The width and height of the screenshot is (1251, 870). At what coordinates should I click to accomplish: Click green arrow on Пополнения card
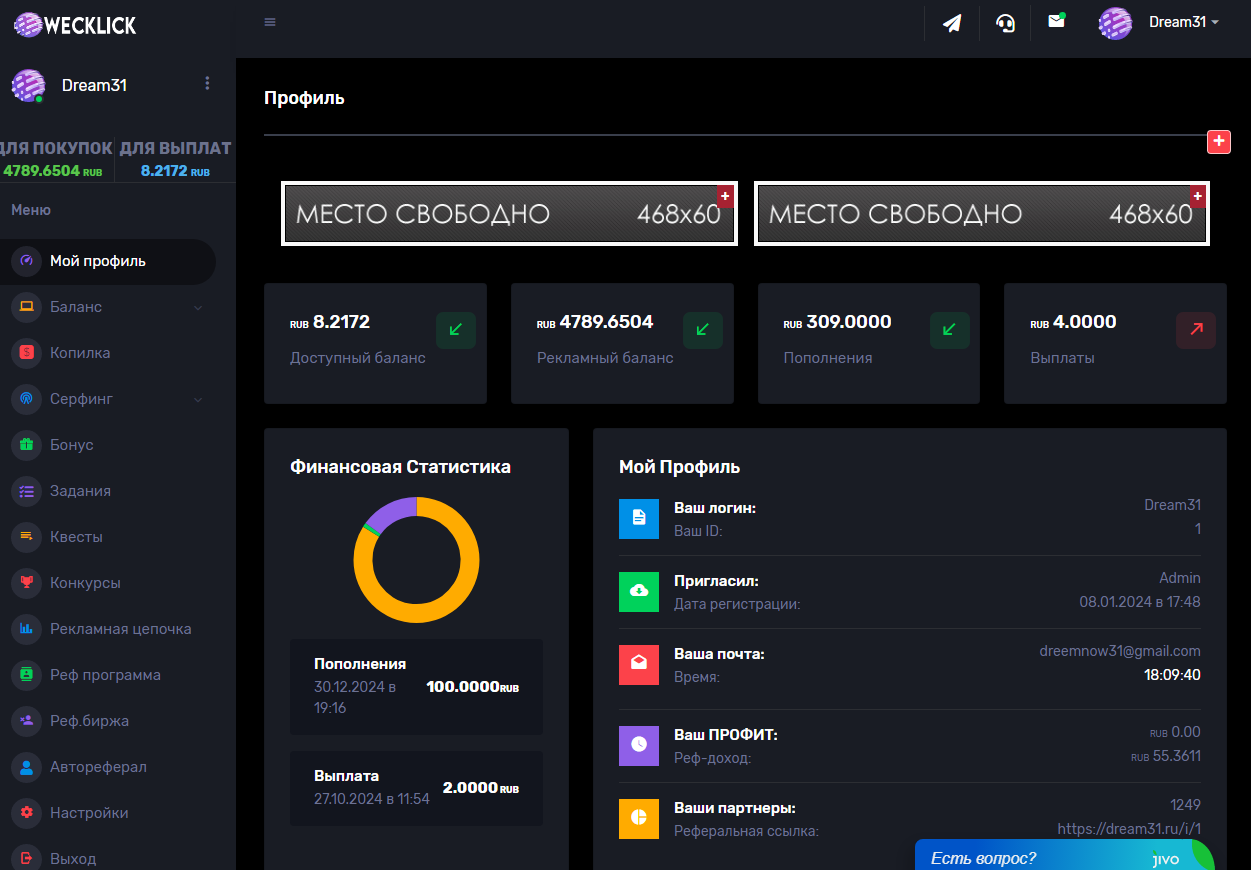[x=949, y=329]
